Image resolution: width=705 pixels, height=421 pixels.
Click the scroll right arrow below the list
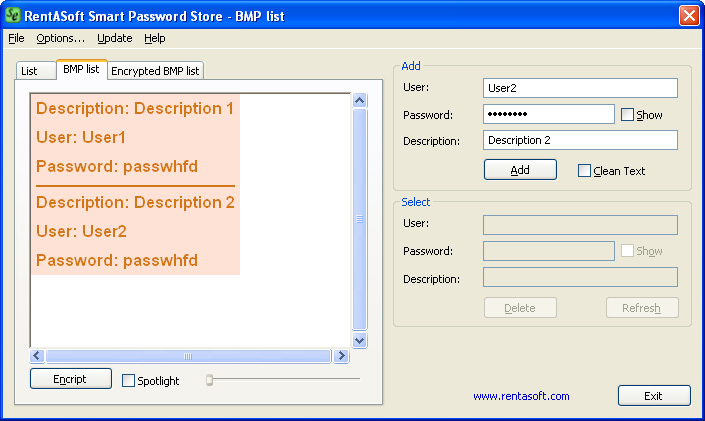coord(341,356)
